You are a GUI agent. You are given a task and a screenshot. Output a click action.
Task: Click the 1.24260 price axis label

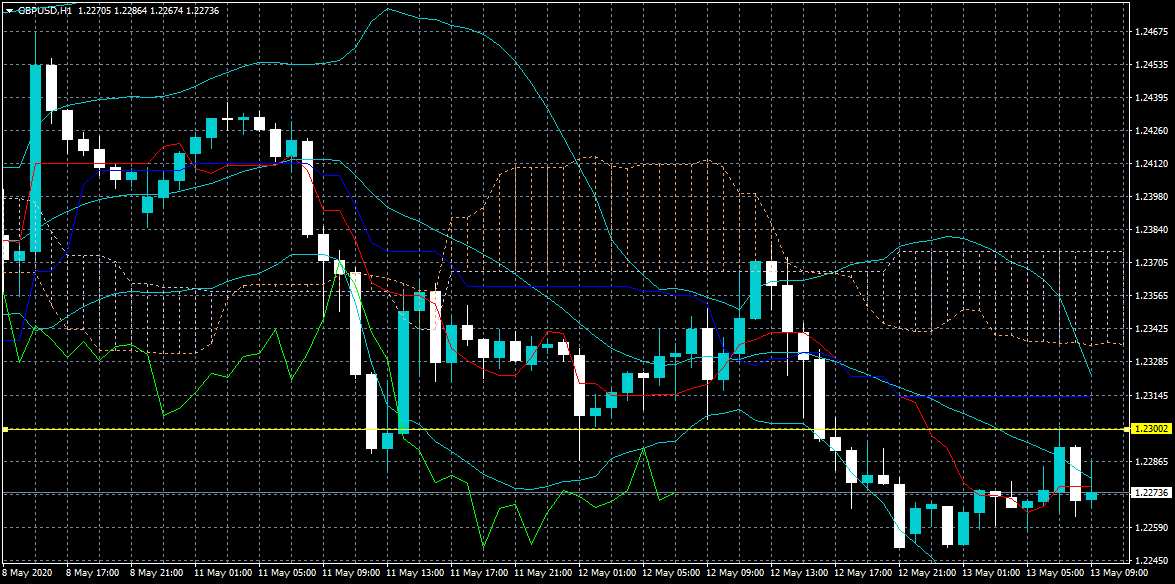point(1150,131)
